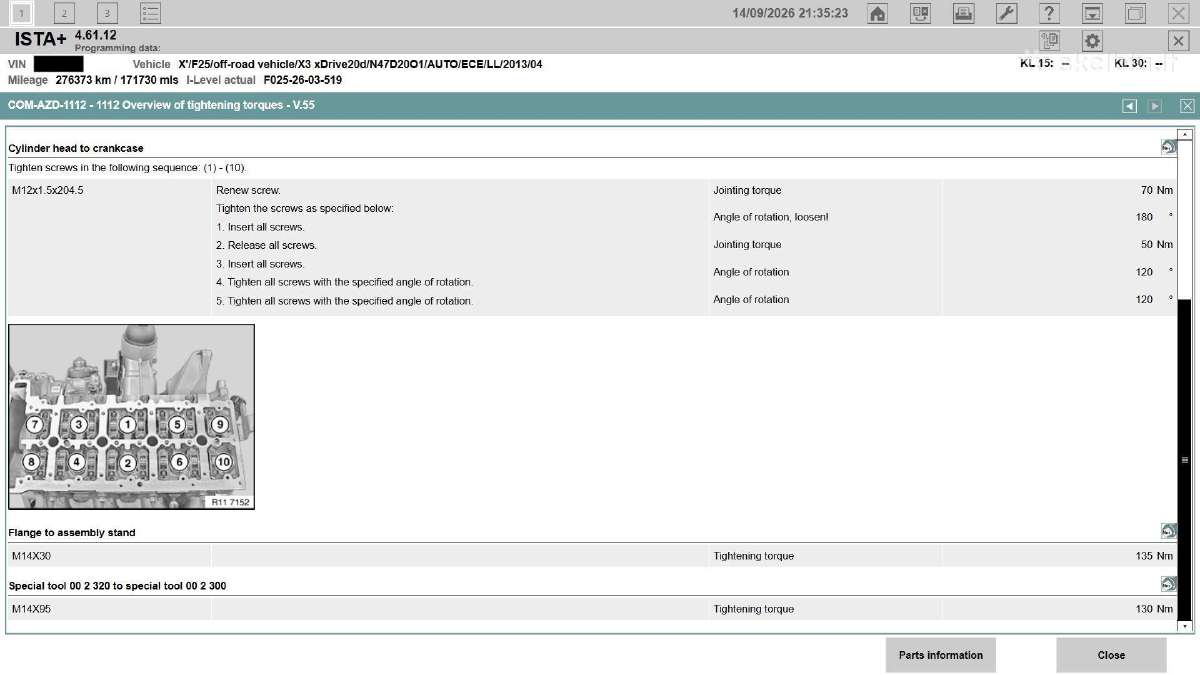The width and height of the screenshot is (1200, 675).
Task: Click the document title COM-AZD-1112 text
Action: click(161, 105)
